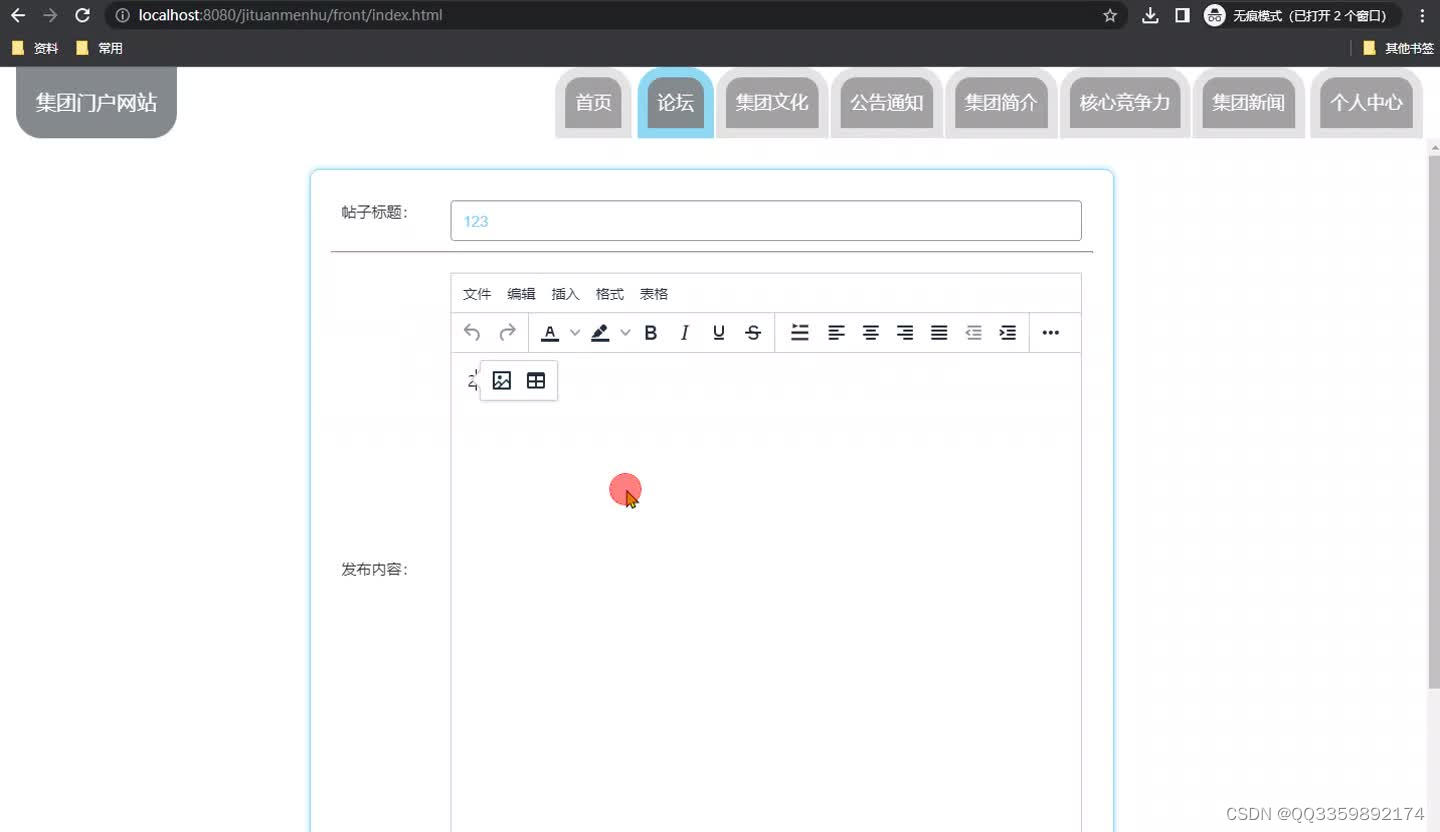
Task: Open the browser downloads icon
Action: 1151,15
